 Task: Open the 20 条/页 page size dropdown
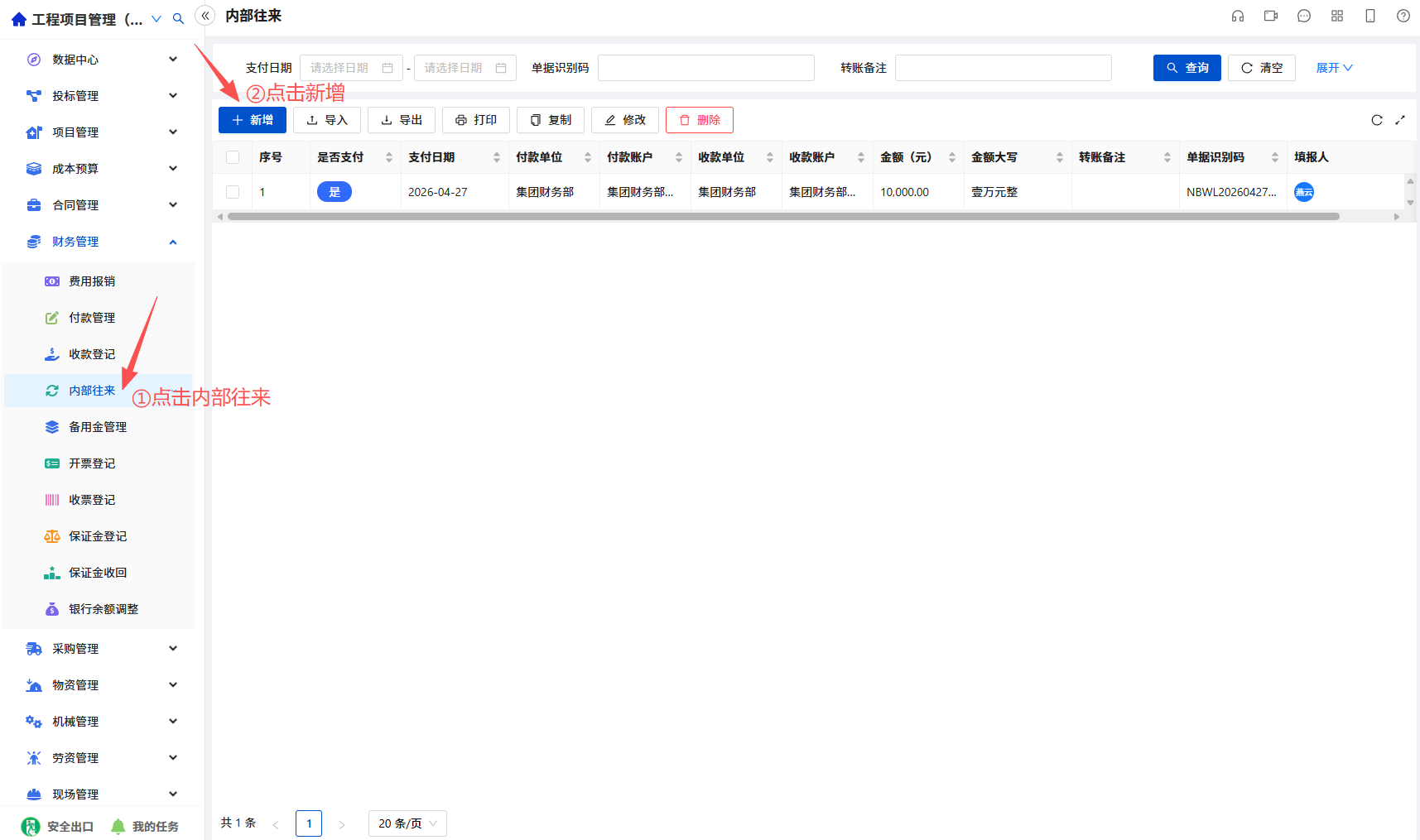click(x=407, y=823)
